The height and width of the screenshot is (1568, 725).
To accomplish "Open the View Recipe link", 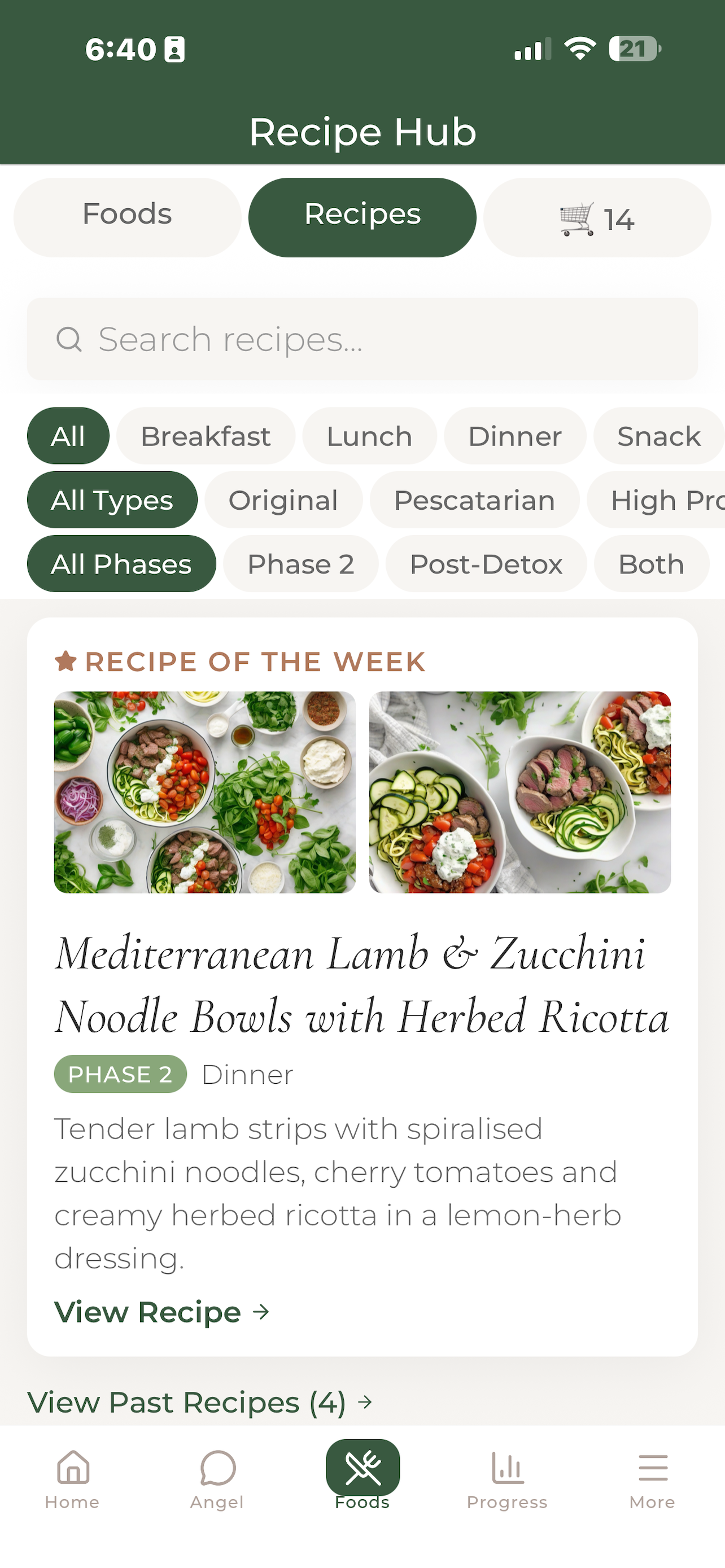I will pyautogui.click(x=162, y=1312).
